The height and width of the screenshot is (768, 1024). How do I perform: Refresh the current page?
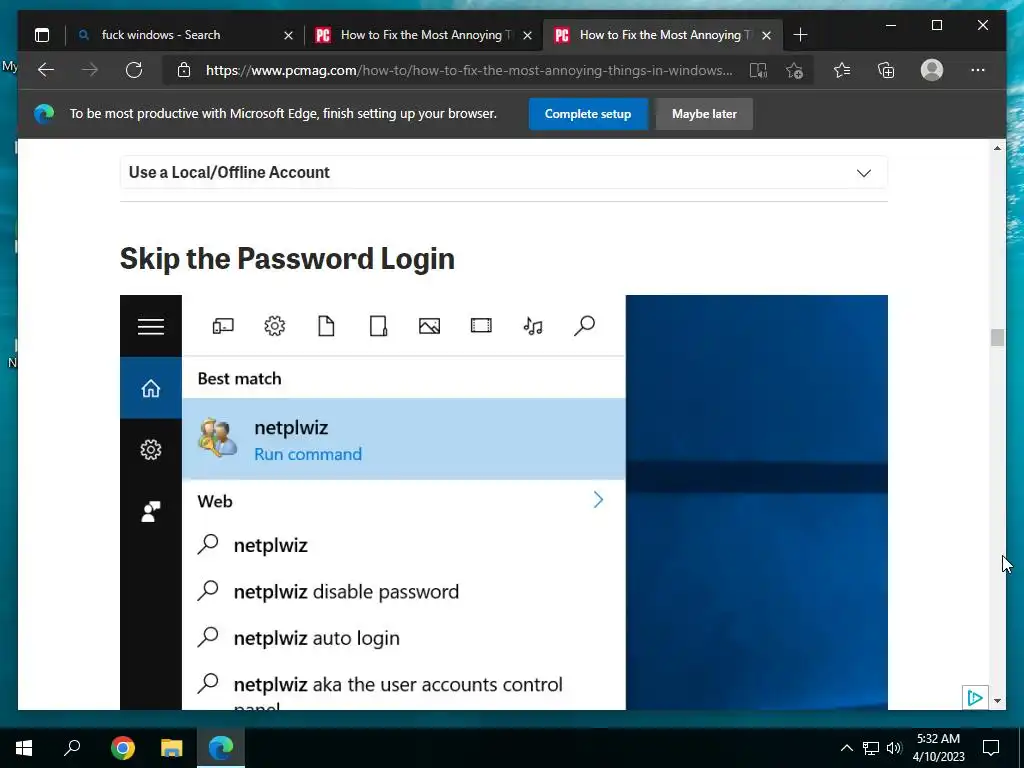(x=134, y=70)
